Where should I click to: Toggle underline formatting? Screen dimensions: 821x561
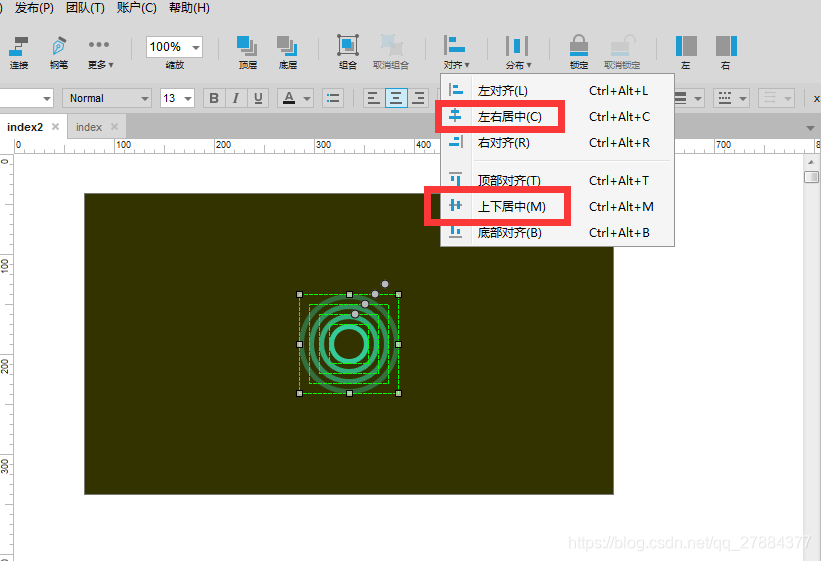(258, 98)
